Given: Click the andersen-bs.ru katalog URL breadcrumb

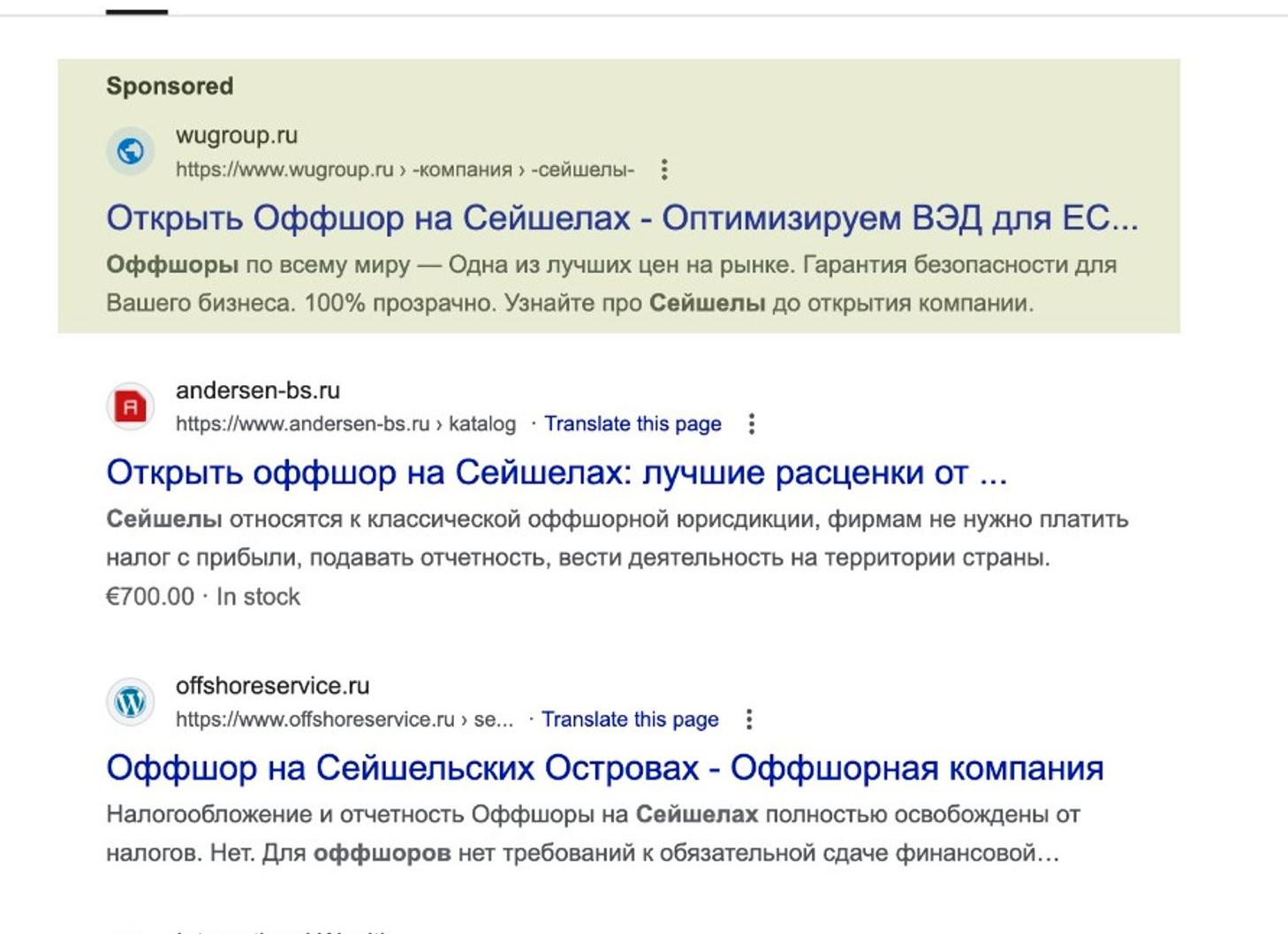Looking at the screenshot, I should (x=345, y=424).
